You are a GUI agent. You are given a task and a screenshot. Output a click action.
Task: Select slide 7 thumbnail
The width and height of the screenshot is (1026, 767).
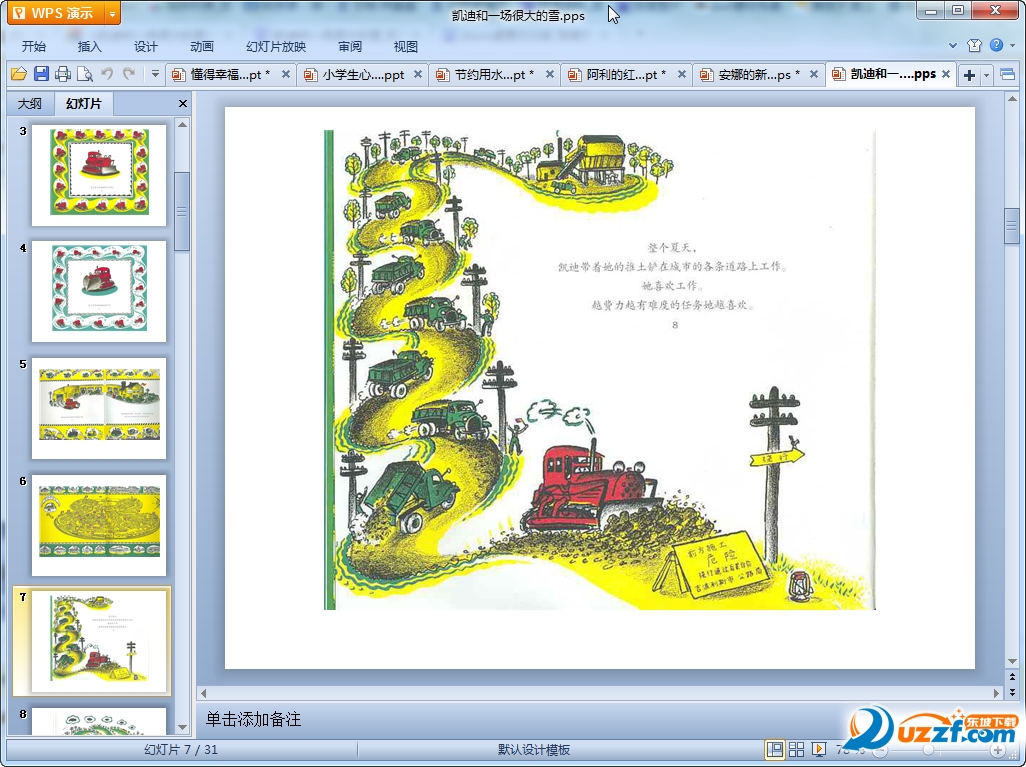click(x=99, y=639)
